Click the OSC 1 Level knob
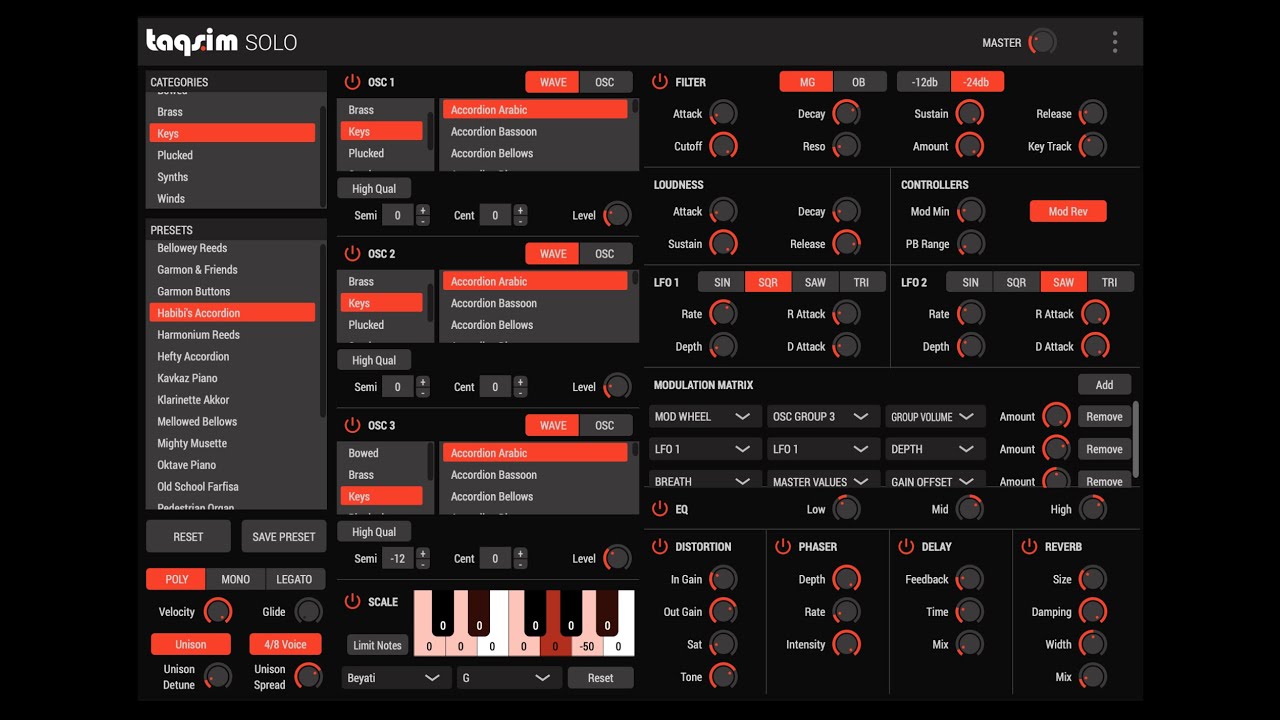 (x=617, y=215)
